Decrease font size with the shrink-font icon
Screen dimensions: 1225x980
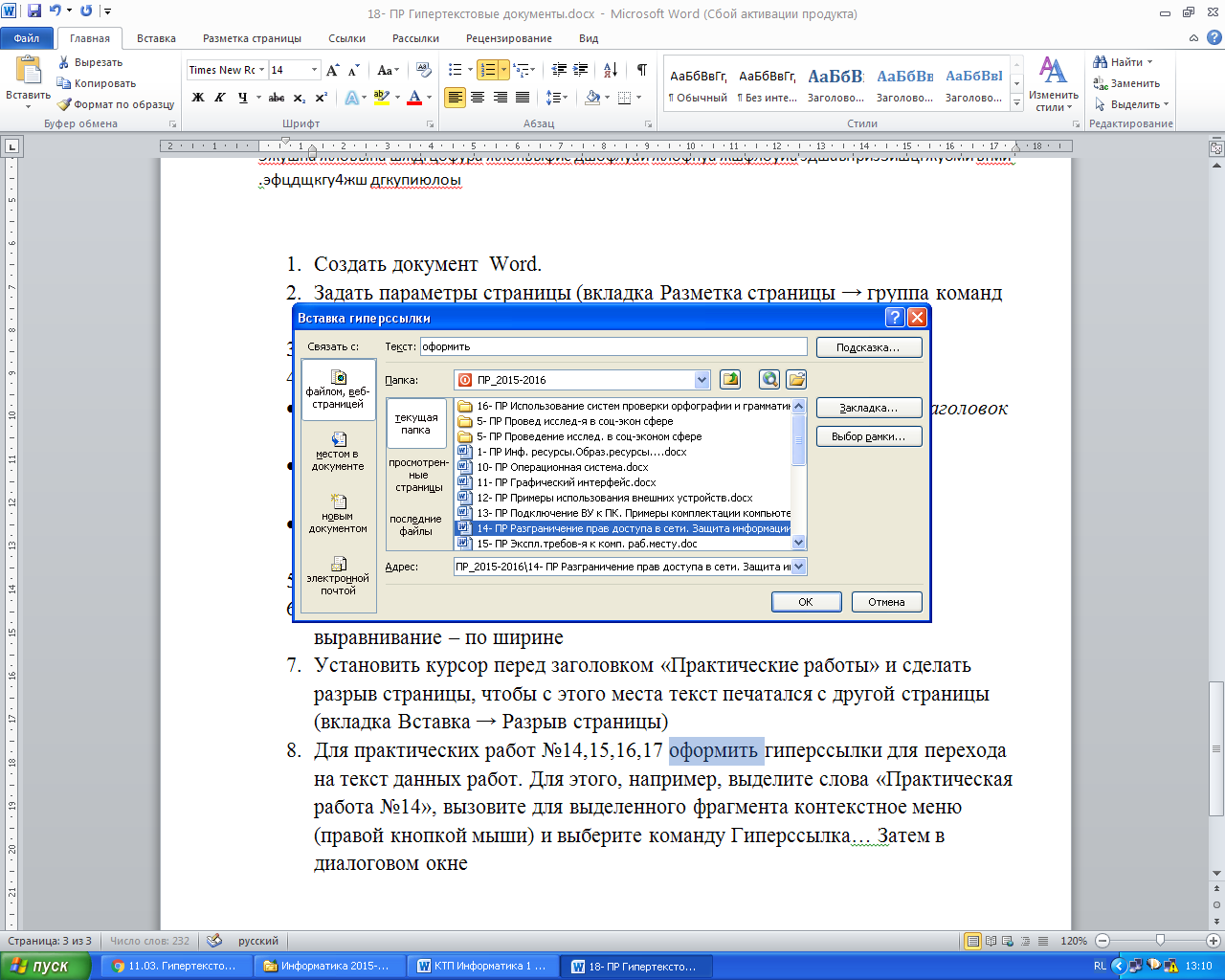click(x=353, y=70)
